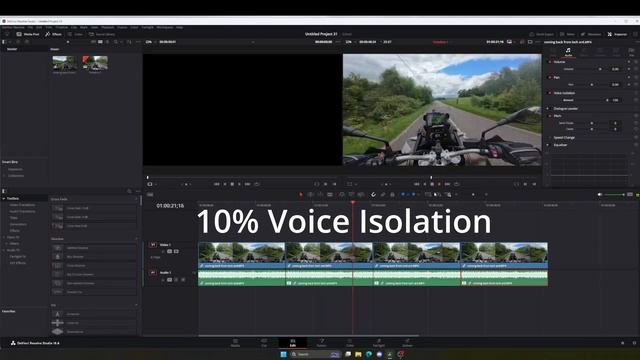Open the Sound Library panel
This screenshot has height=360, width=640.
(102, 34)
